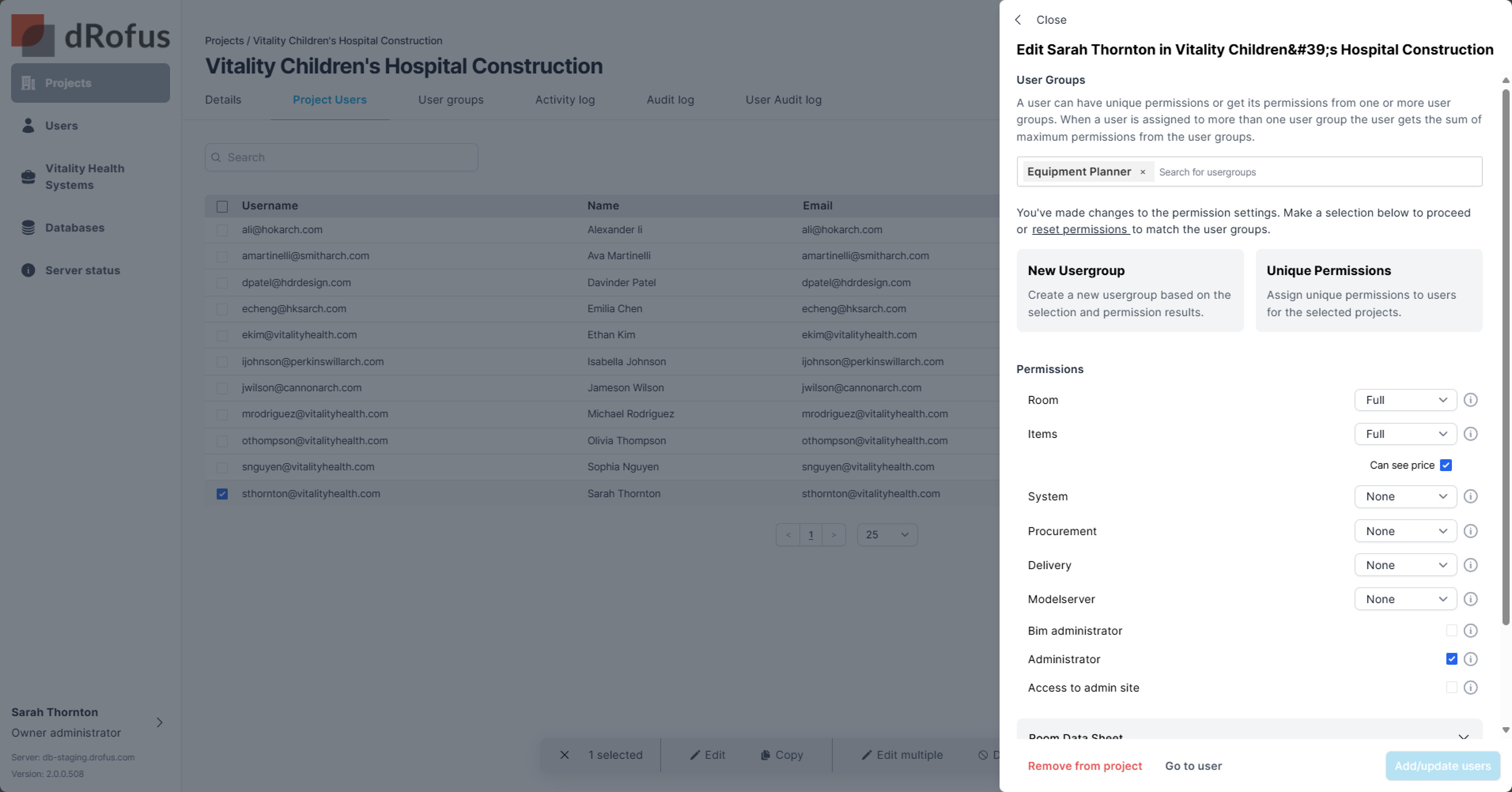Uncheck the Can see price checkbox
This screenshot has height=792, width=1512.
pos(1446,465)
